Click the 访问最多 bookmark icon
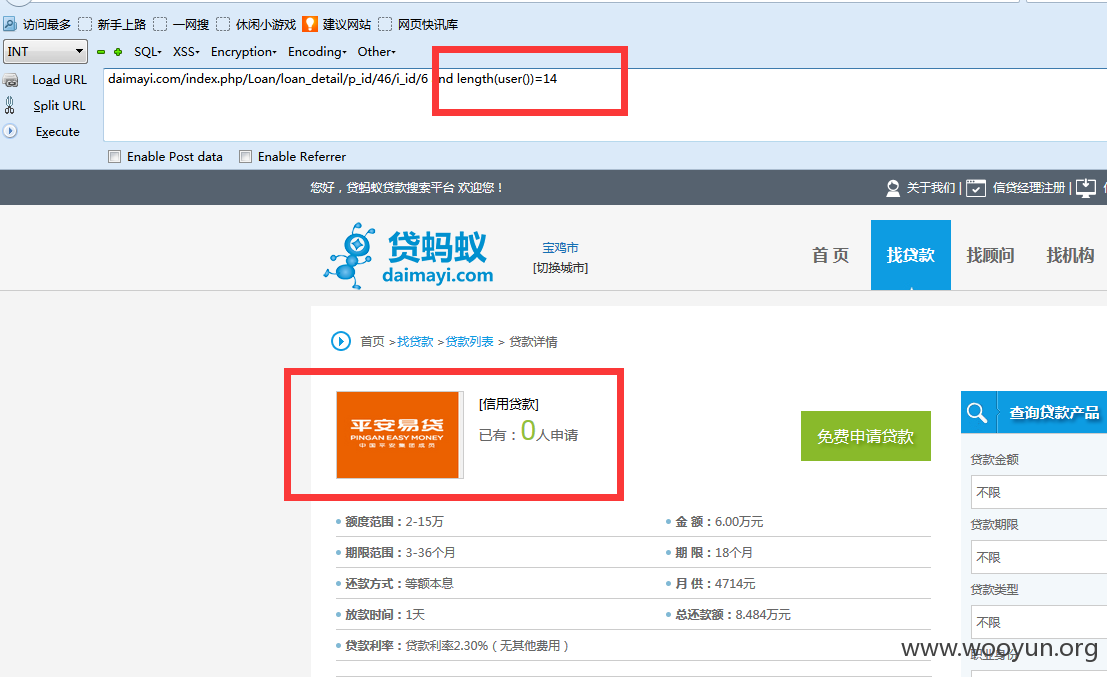 (x=10, y=25)
